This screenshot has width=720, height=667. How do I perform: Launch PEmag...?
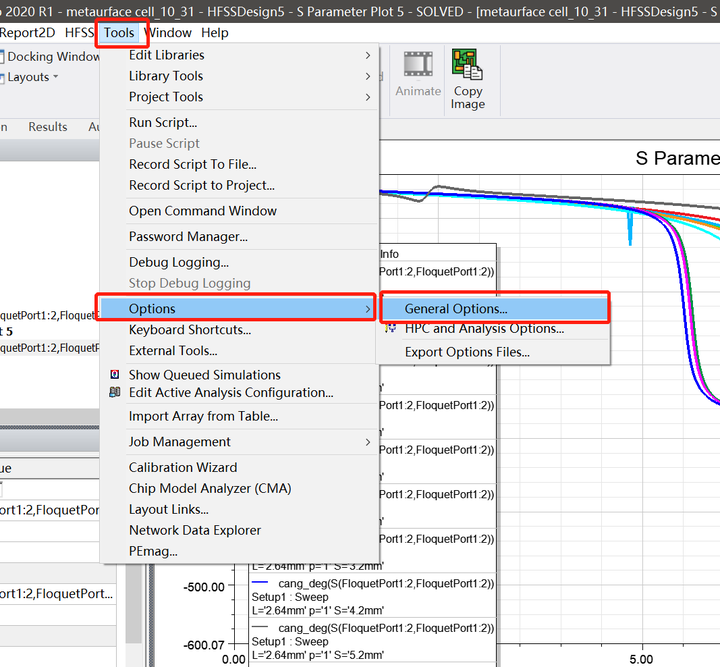tap(239, 551)
